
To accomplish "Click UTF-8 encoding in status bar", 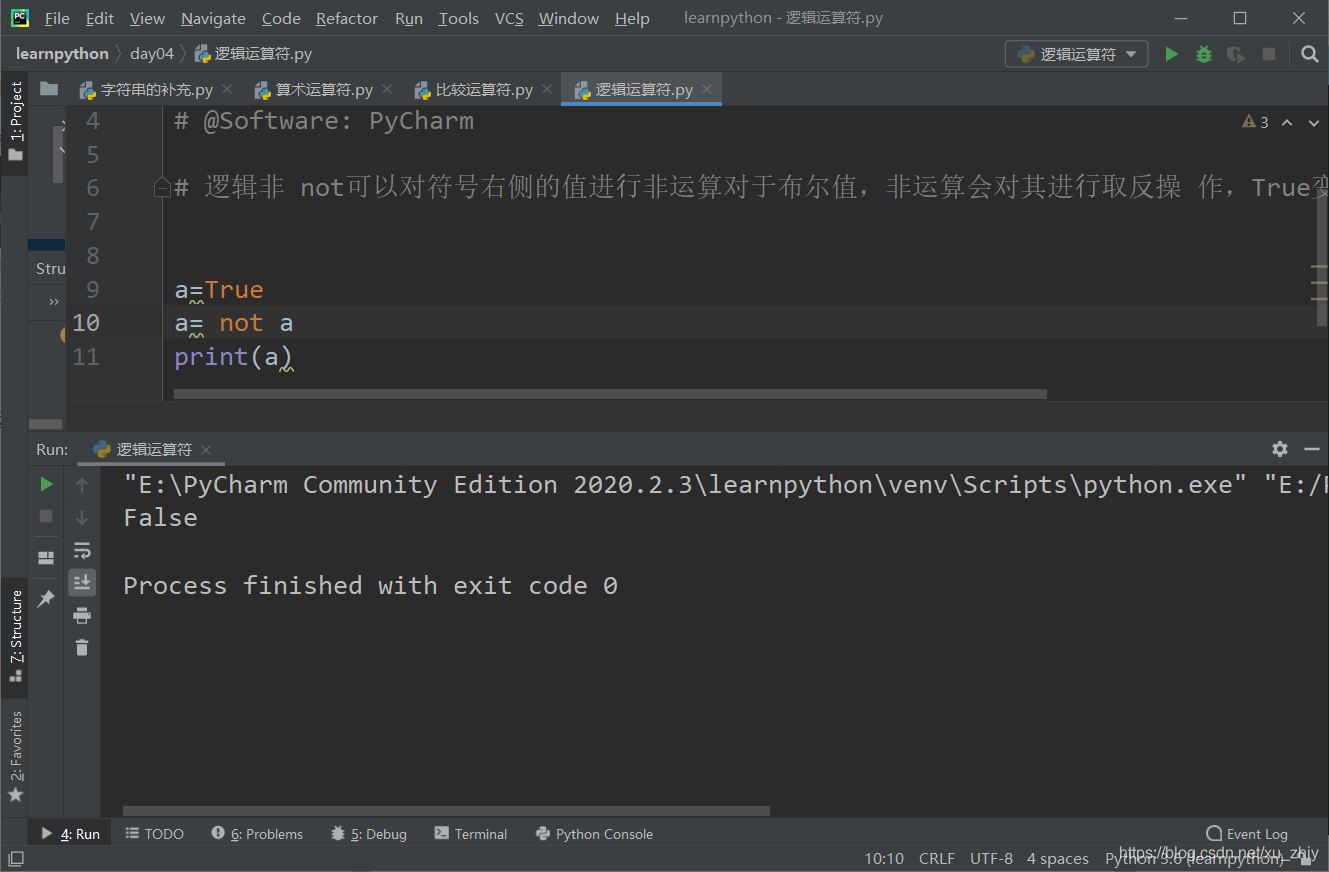I will [991, 858].
